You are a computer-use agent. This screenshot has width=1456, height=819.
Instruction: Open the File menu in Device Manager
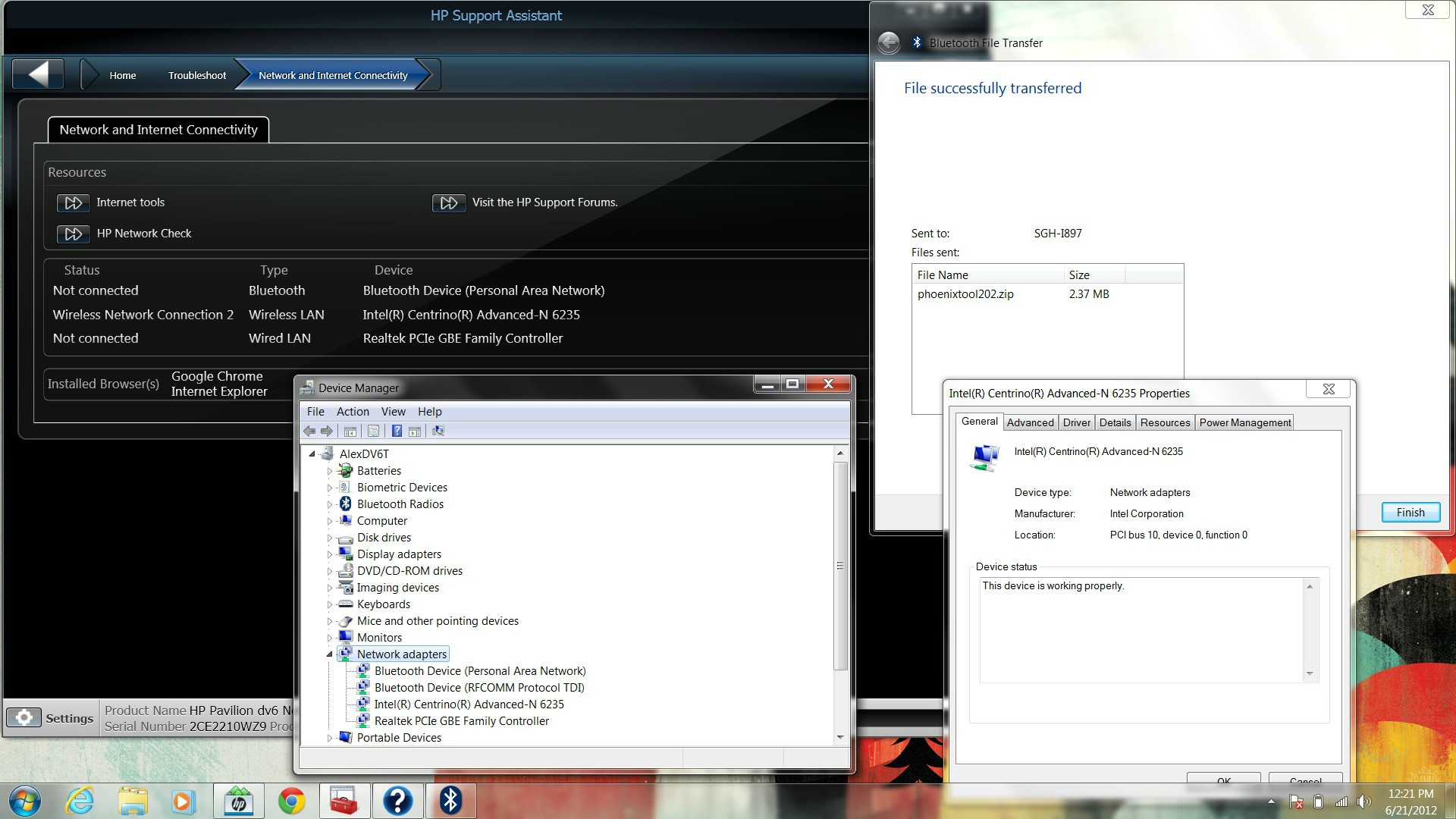(315, 411)
